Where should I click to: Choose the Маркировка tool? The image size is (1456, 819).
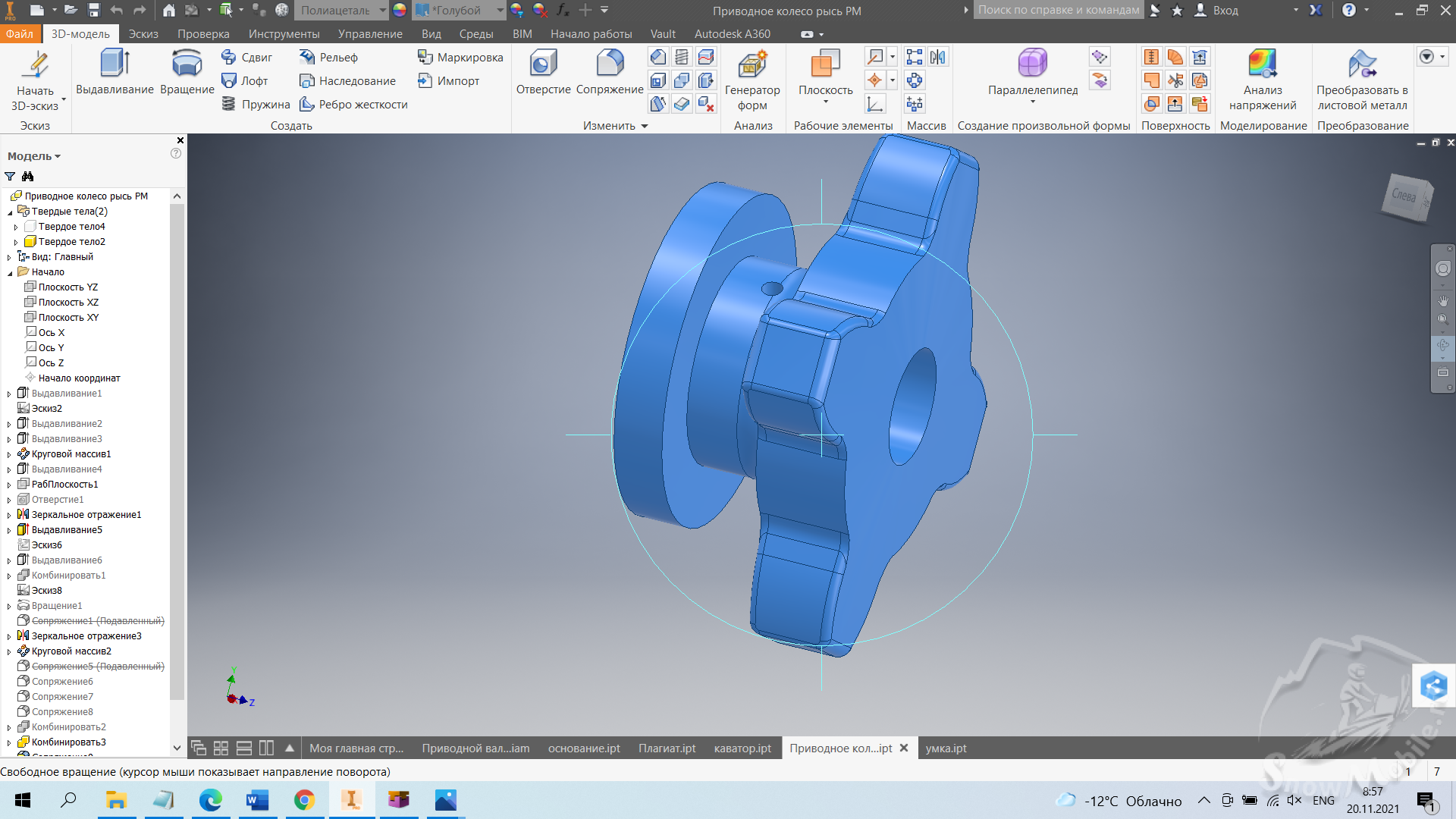tap(460, 57)
